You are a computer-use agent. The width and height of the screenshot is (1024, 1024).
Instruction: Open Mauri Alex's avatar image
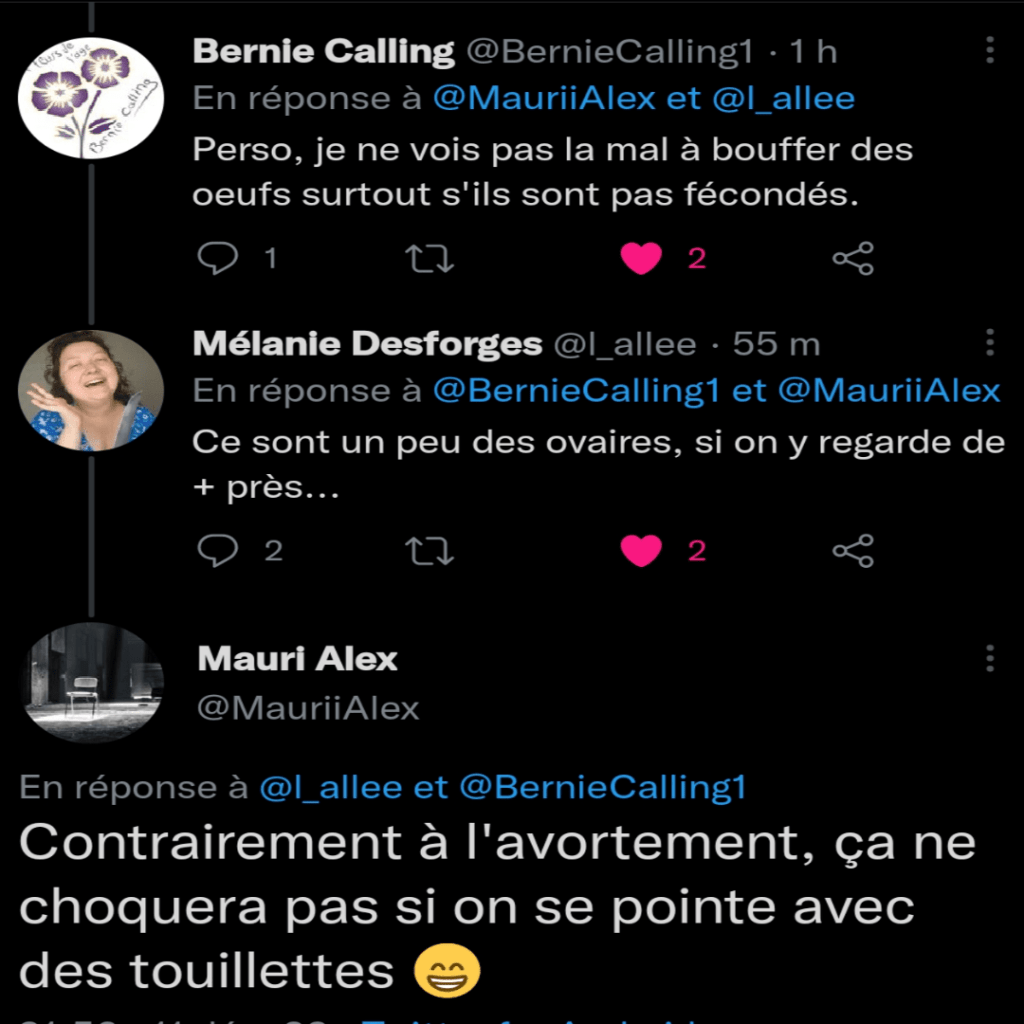pos(91,682)
